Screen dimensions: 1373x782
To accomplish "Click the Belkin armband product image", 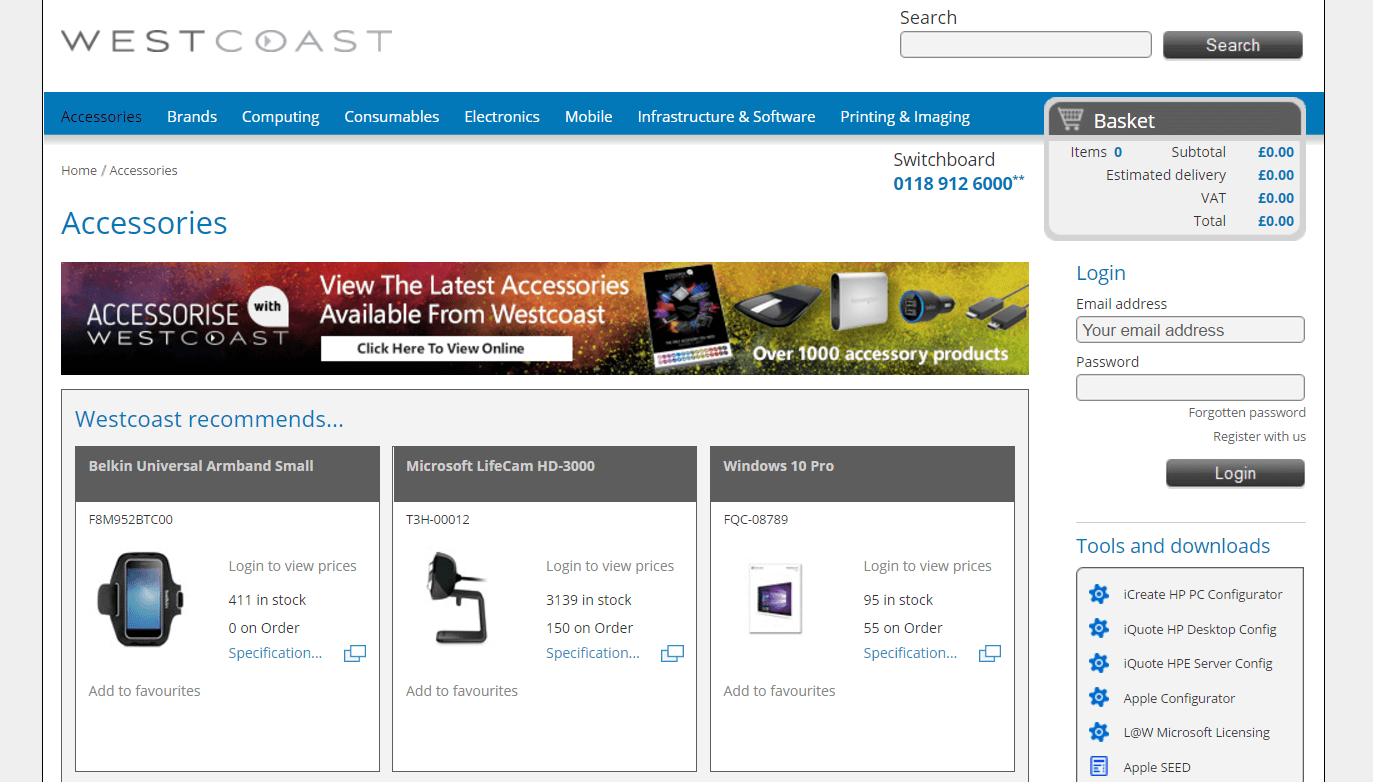I will (x=141, y=599).
